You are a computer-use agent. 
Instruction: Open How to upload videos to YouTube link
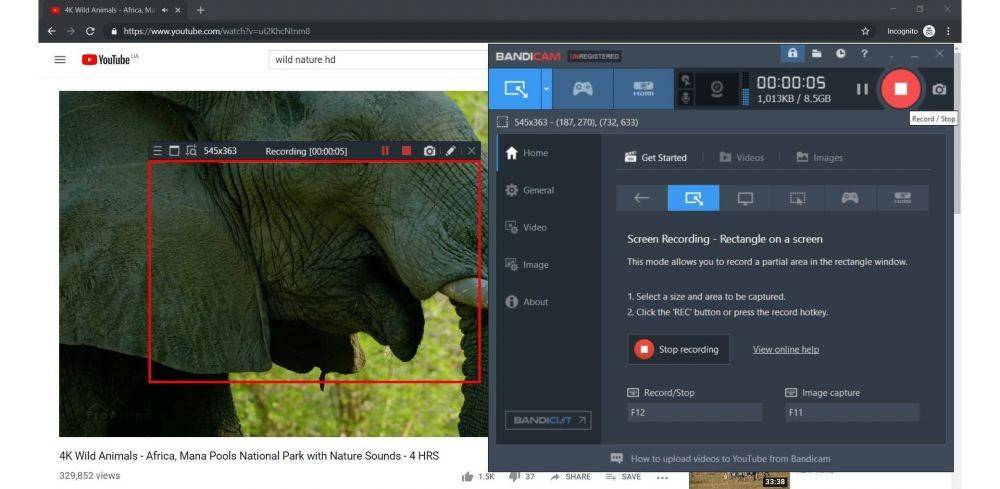pos(721,458)
